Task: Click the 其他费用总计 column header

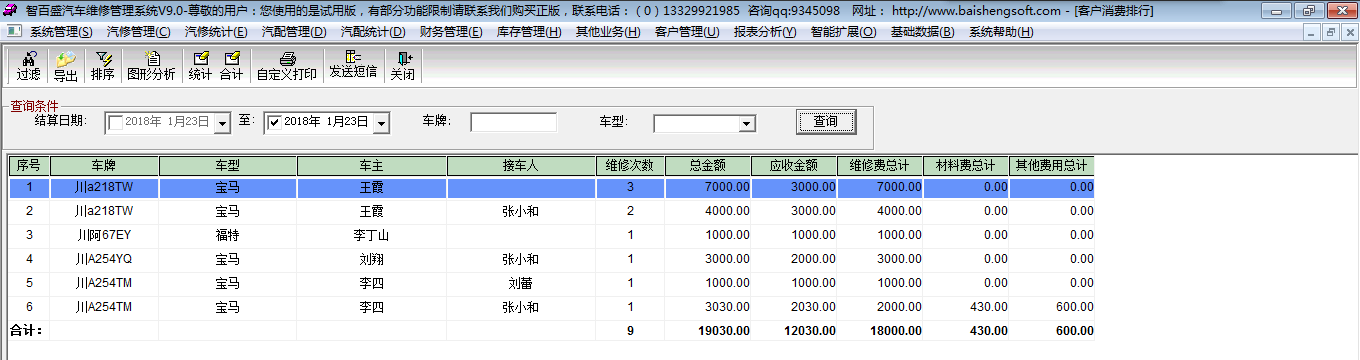Action: point(1052,166)
